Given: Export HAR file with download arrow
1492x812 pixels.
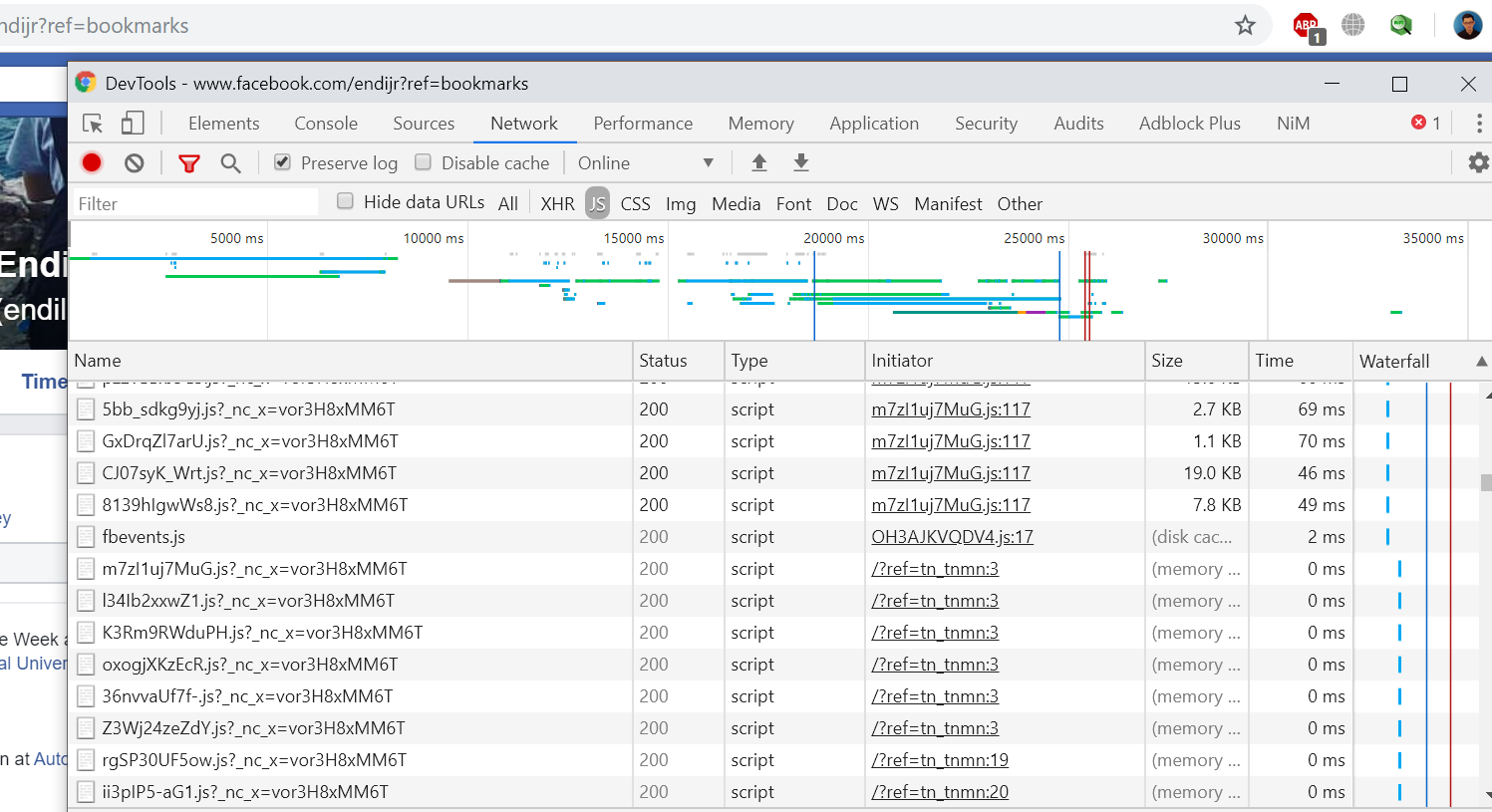Looking at the screenshot, I should pos(801,162).
